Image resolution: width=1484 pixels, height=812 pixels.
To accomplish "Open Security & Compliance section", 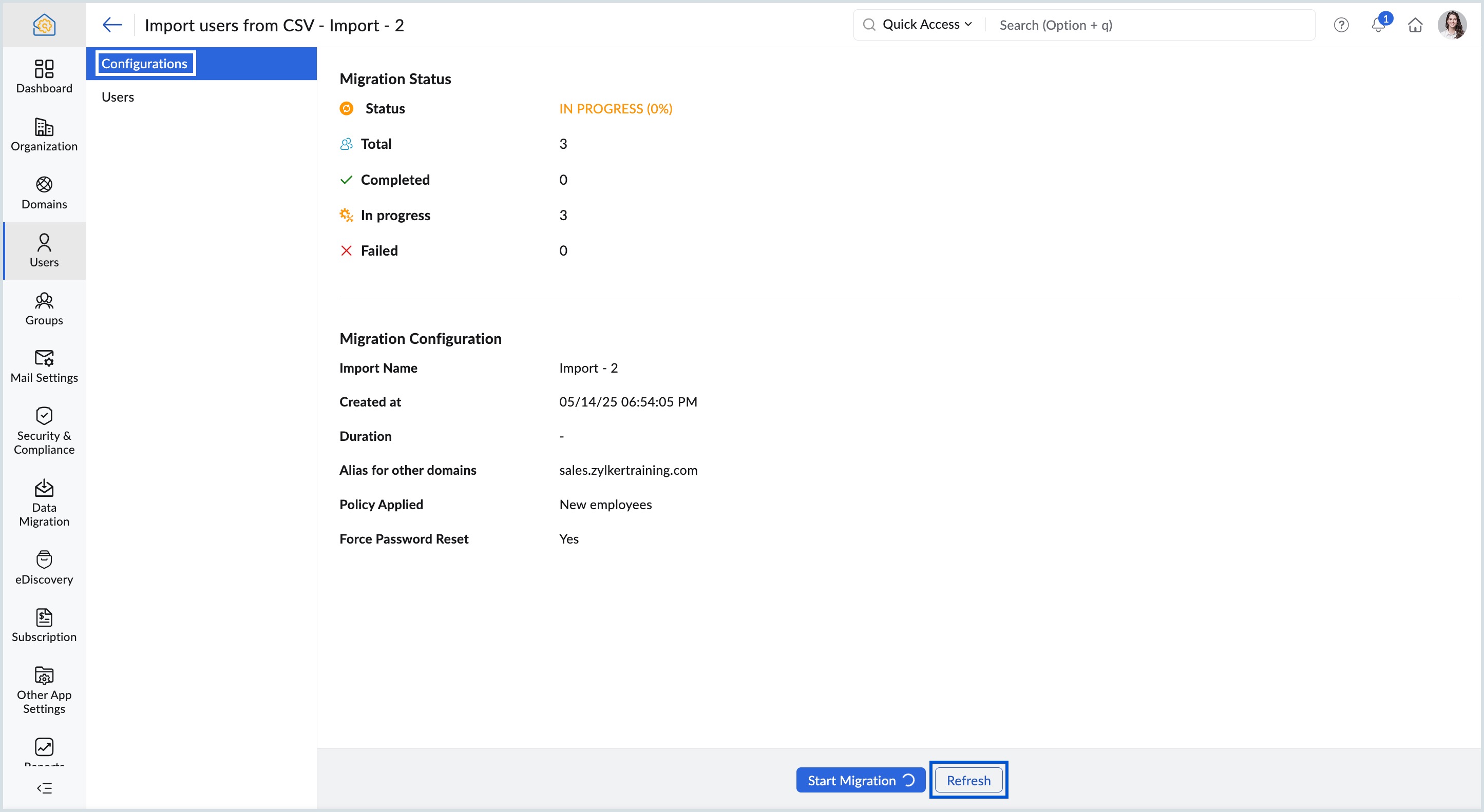I will [44, 431].
